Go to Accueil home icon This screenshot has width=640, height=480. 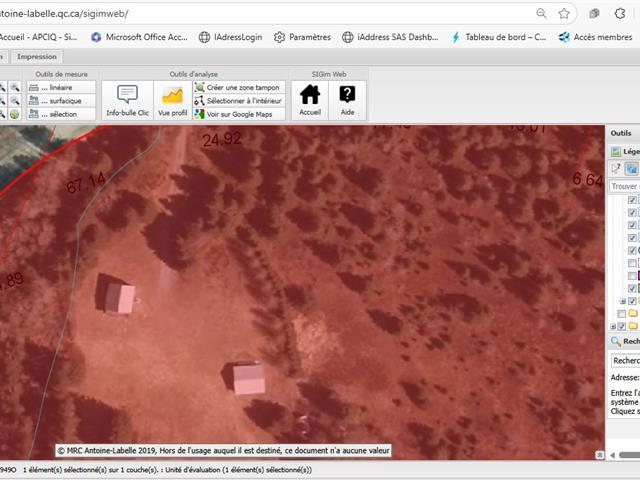pos(310,100)
